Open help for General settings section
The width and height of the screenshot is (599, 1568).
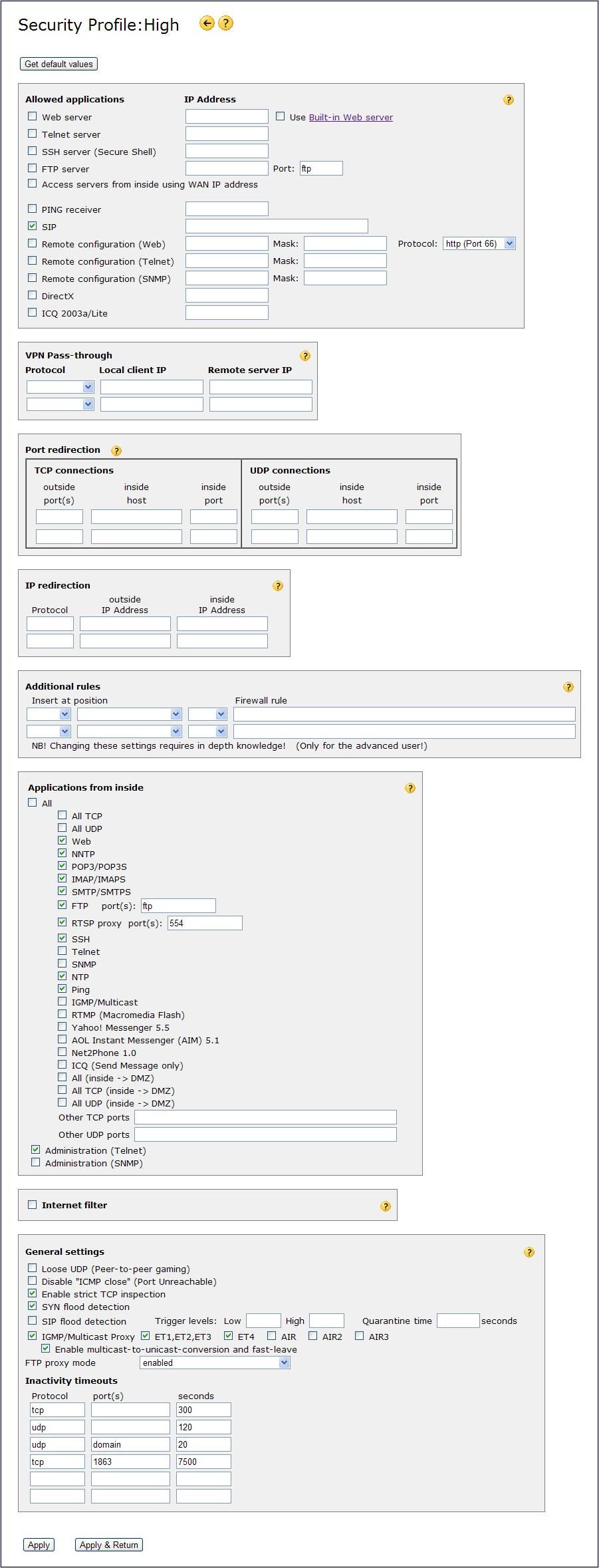point(529,1252)
